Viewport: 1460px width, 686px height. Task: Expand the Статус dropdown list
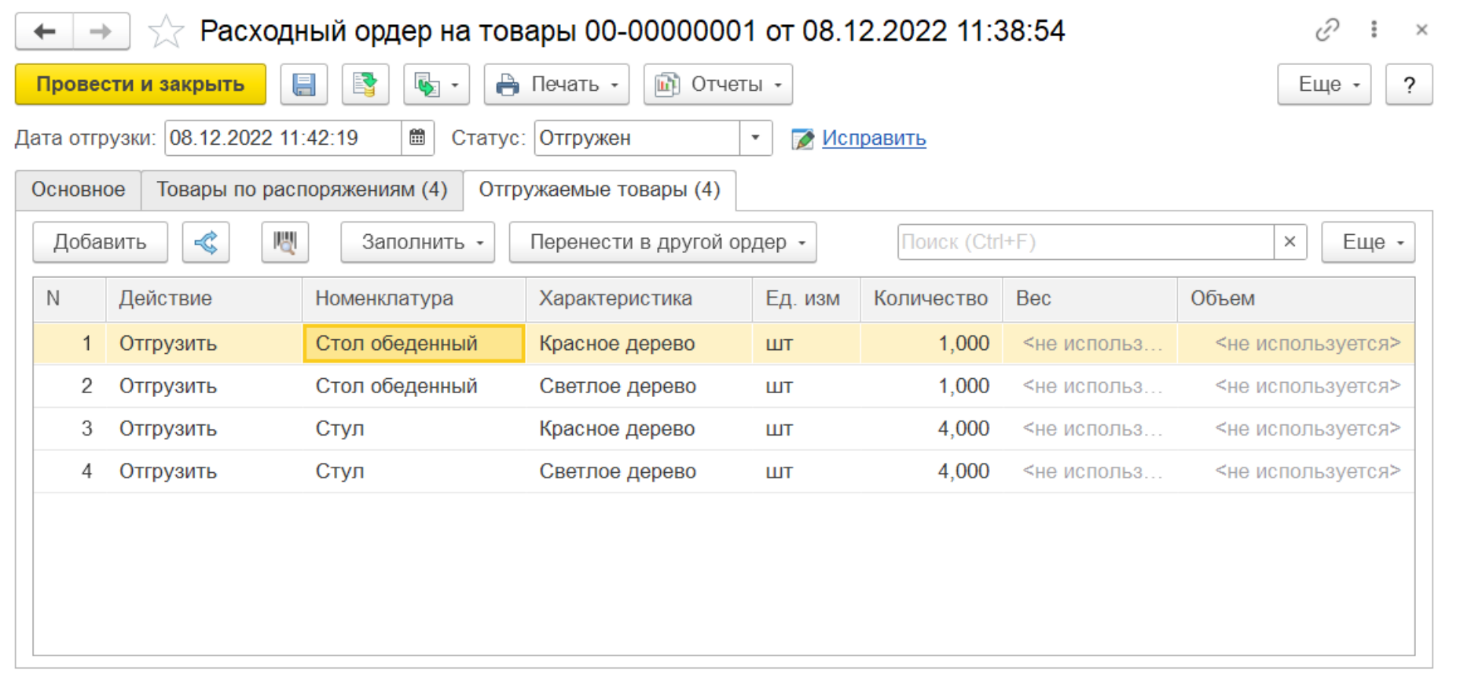[x=755, y=138]
